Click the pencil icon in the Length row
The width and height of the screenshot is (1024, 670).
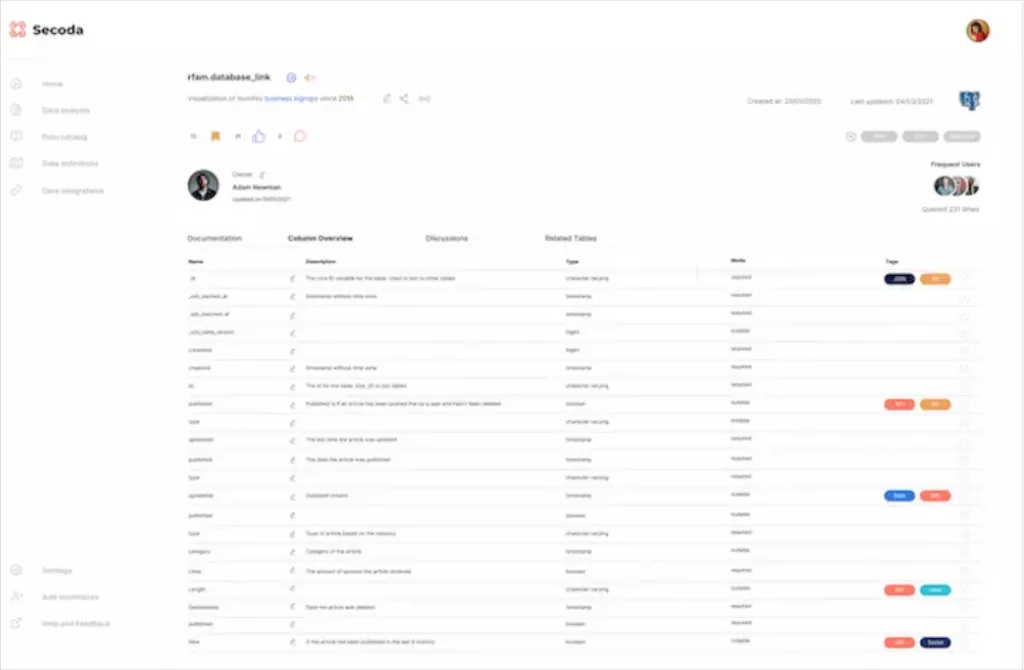[293, 588]
